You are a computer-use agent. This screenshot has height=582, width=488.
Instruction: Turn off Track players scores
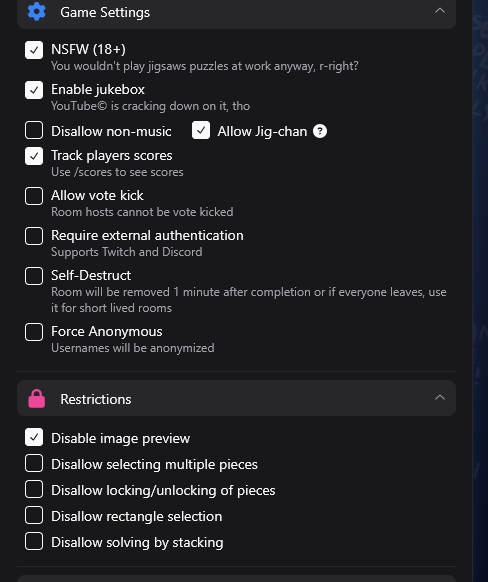click(x=34, y=156)
